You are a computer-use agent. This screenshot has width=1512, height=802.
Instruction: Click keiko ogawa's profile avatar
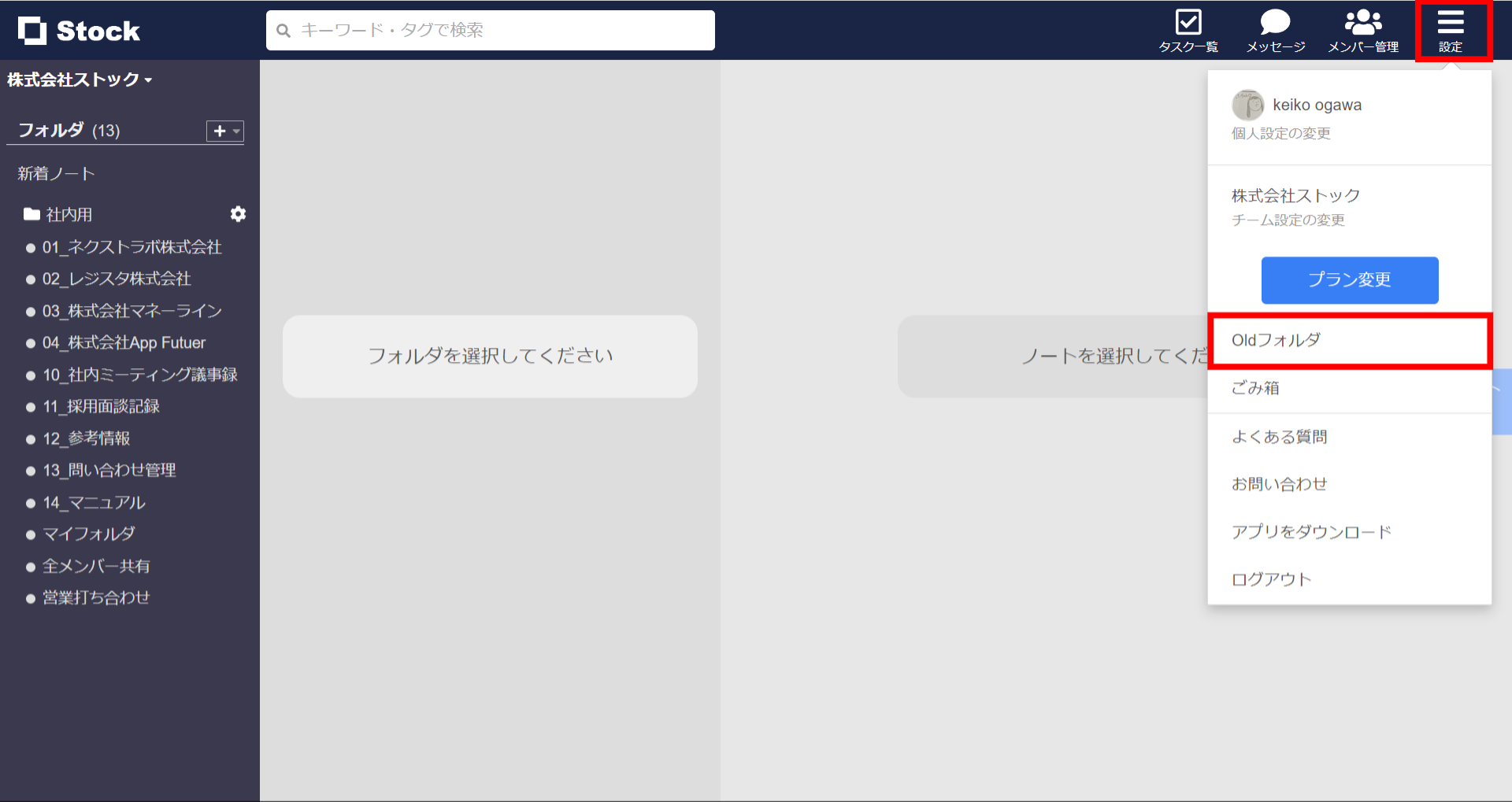[1248, 105]
